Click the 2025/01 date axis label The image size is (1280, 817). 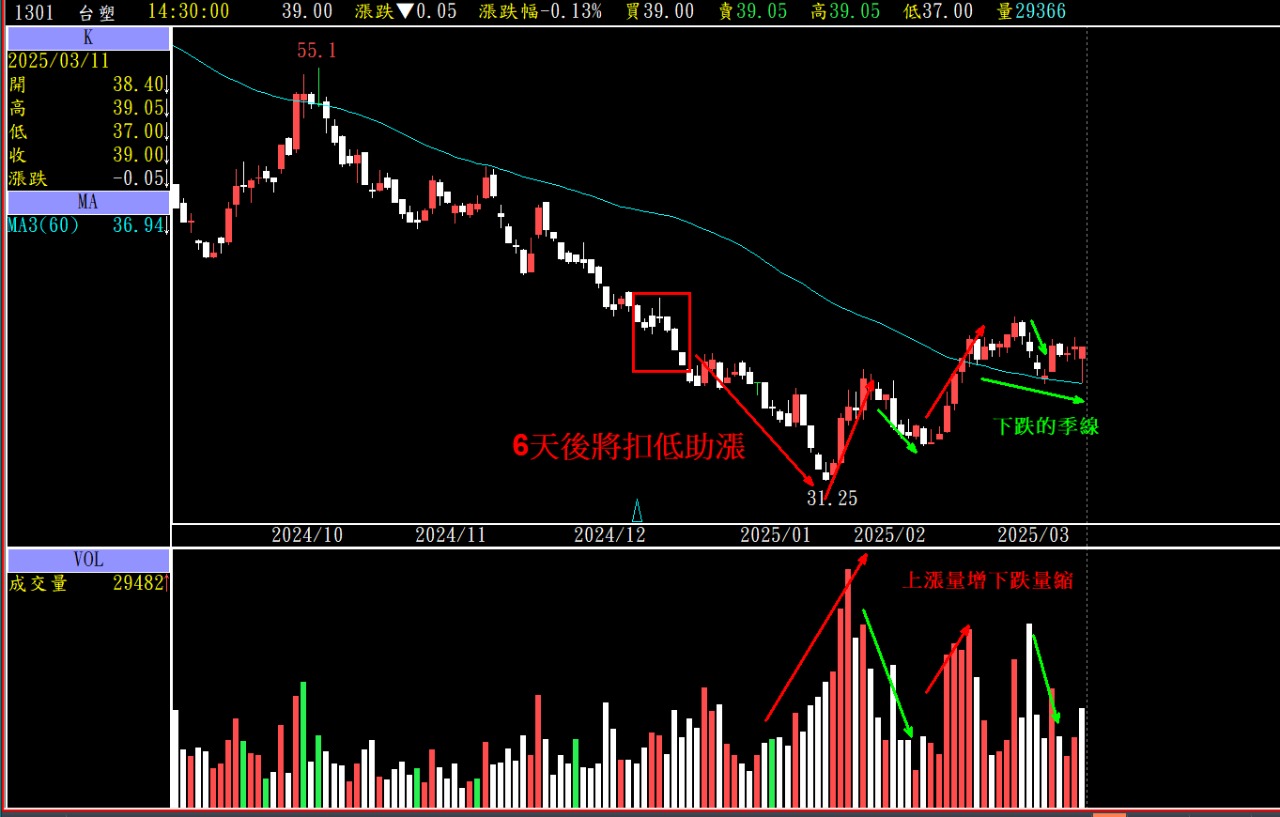(x=775, y=535)
